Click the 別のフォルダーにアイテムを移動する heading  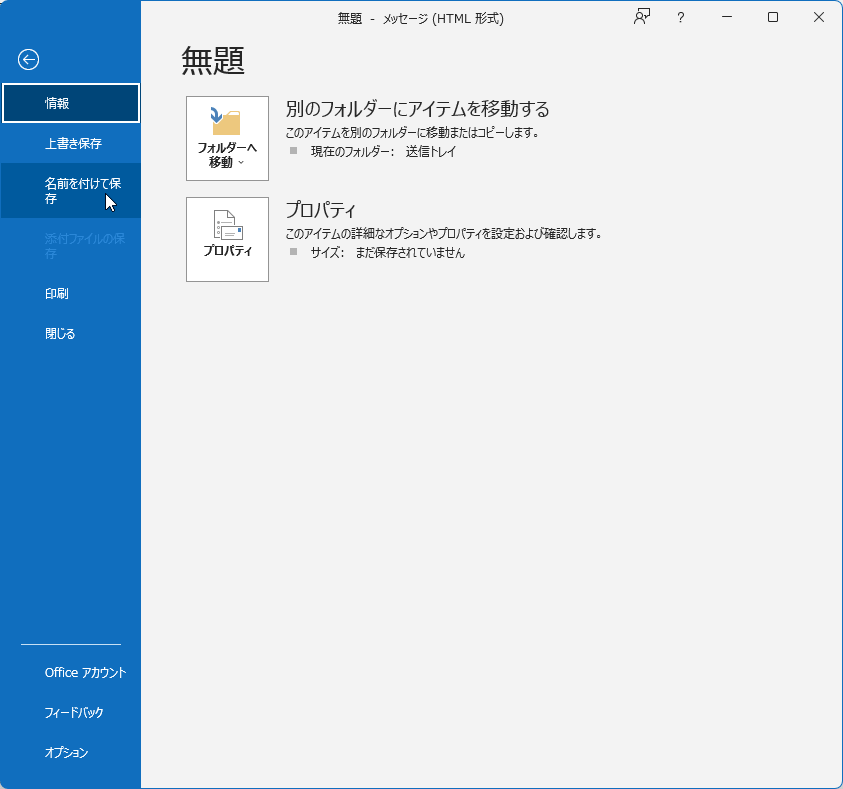point(417,109)
